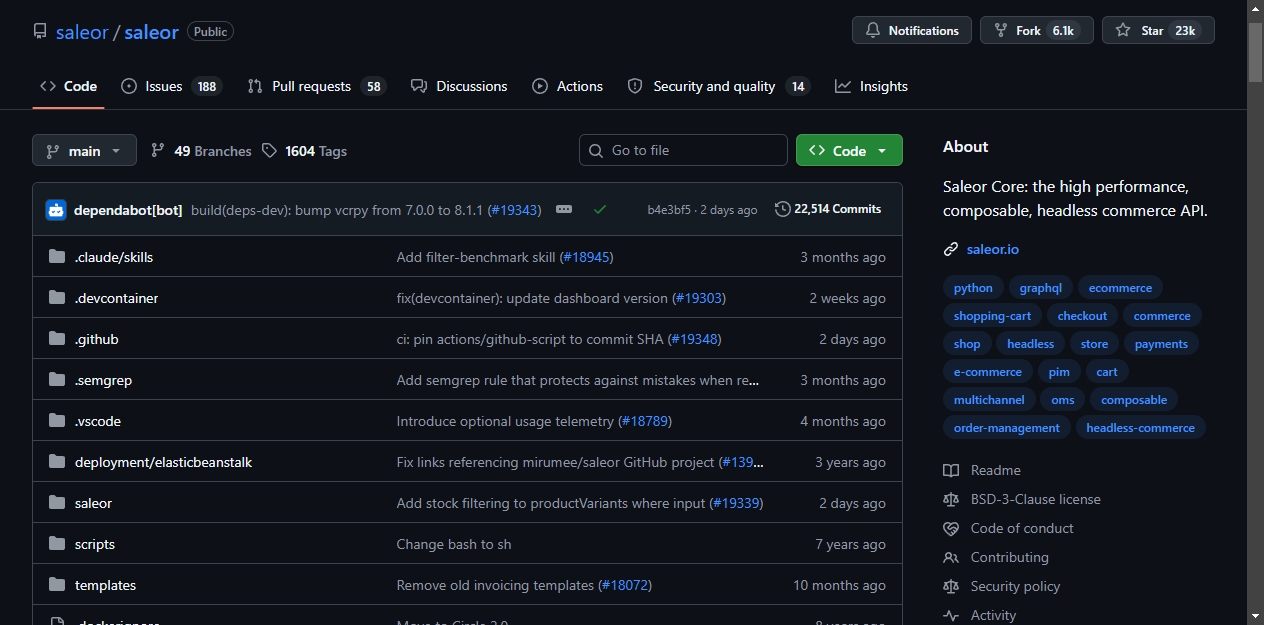
Task: Click the order-management topic tag
Action: pyautogui.click(x=1007, y=428)
